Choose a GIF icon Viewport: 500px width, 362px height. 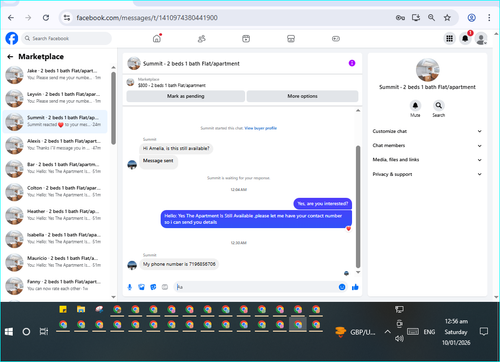point(165,287)
